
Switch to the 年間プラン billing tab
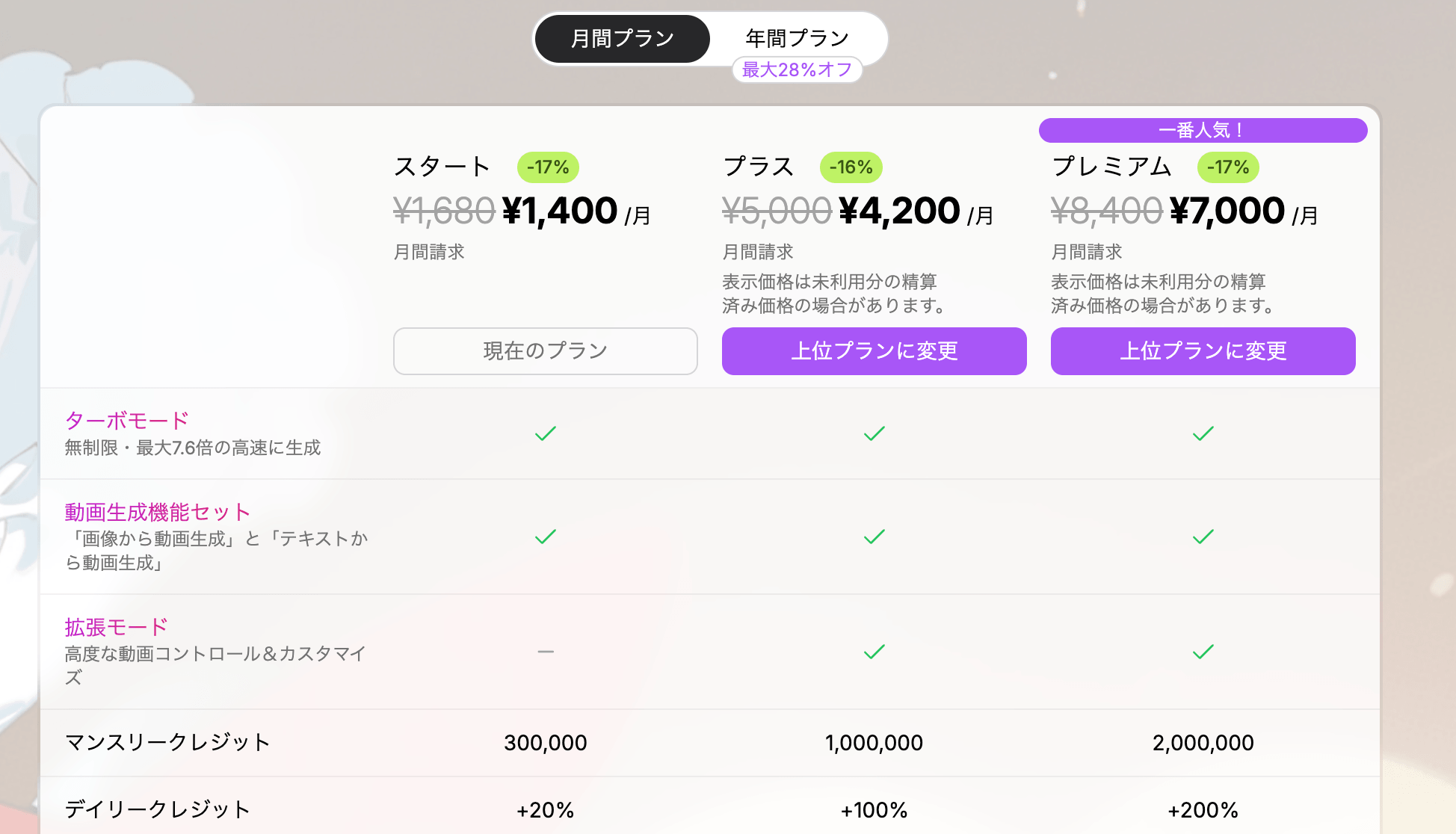point(797,37)
